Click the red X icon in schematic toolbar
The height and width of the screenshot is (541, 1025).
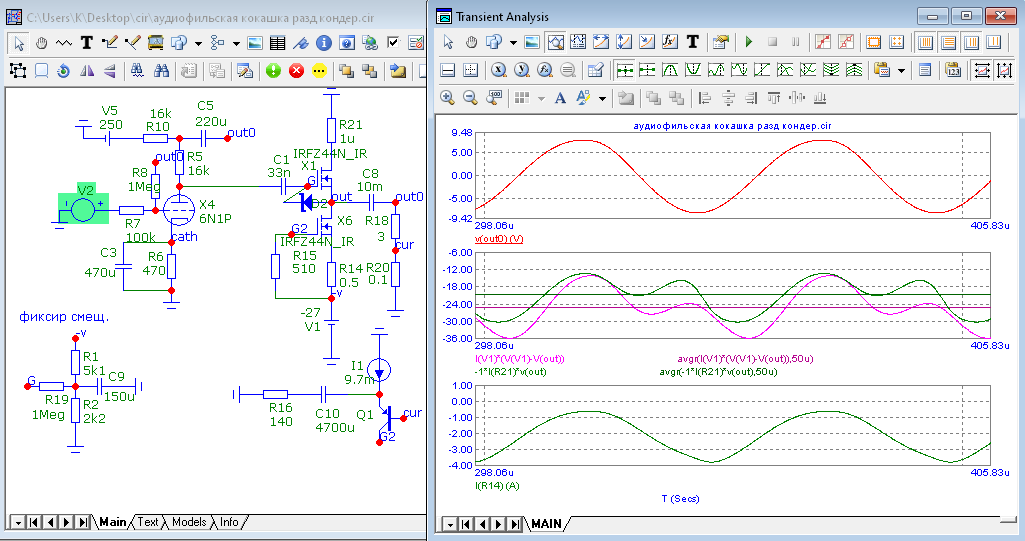[297, 71]
